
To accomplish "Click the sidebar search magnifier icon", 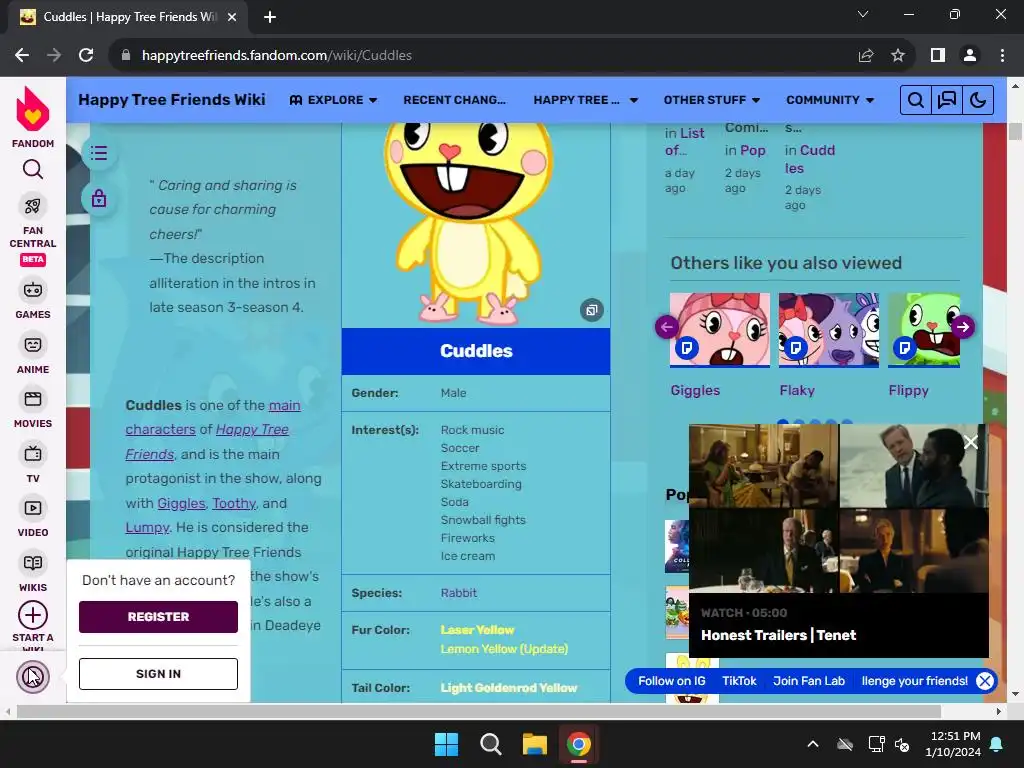I will (33, 170).
